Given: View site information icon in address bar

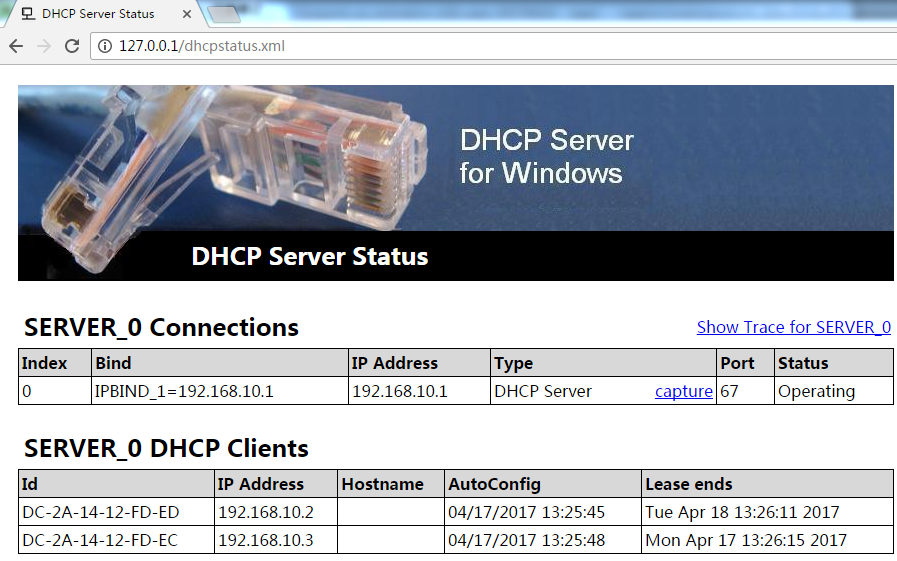Looking at the screenshot, I should [x=105, y=46].
